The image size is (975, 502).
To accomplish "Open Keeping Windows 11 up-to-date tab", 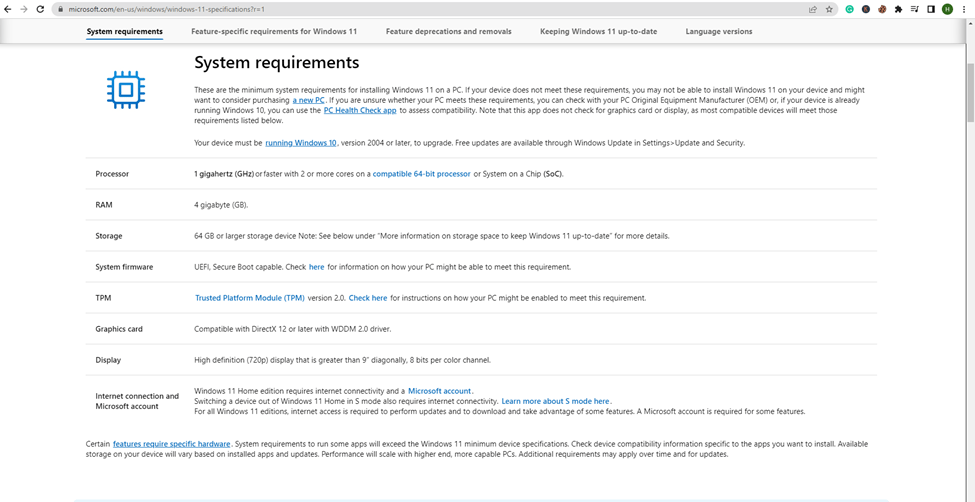I will [598, 31].
